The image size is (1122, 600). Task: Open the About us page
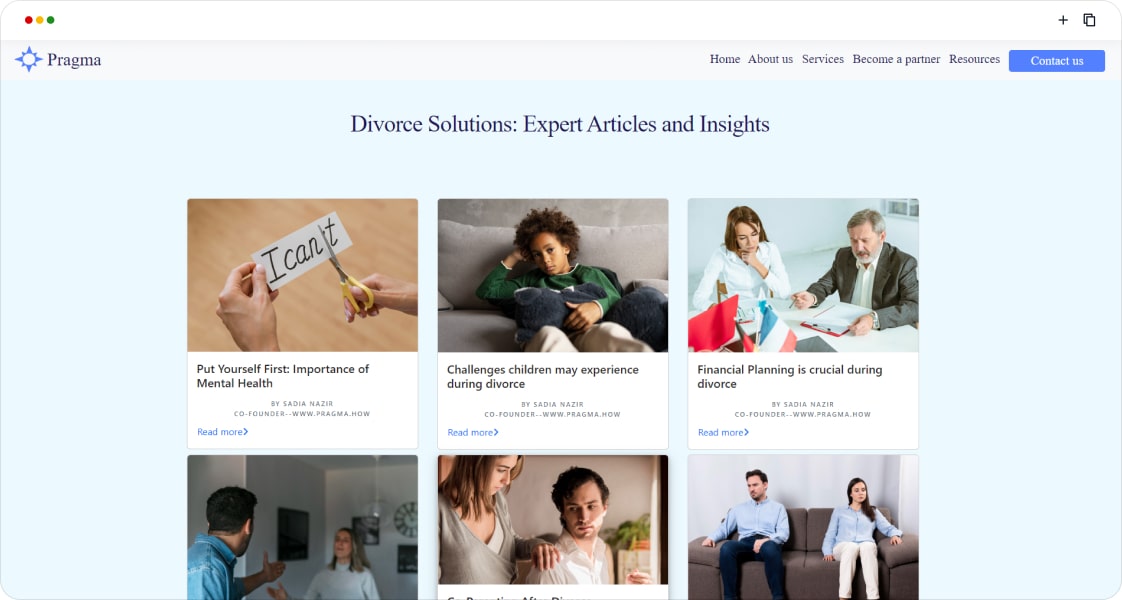(x=770, y=59)
